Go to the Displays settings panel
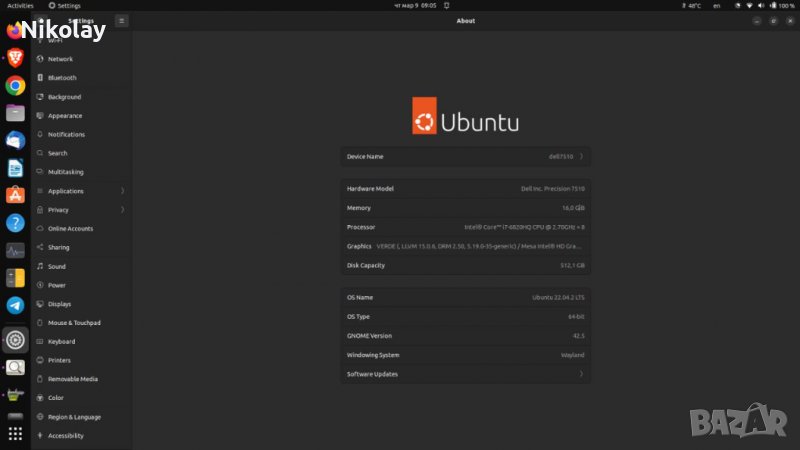Viewport: 800px width, 450px height. coord(59,304)
